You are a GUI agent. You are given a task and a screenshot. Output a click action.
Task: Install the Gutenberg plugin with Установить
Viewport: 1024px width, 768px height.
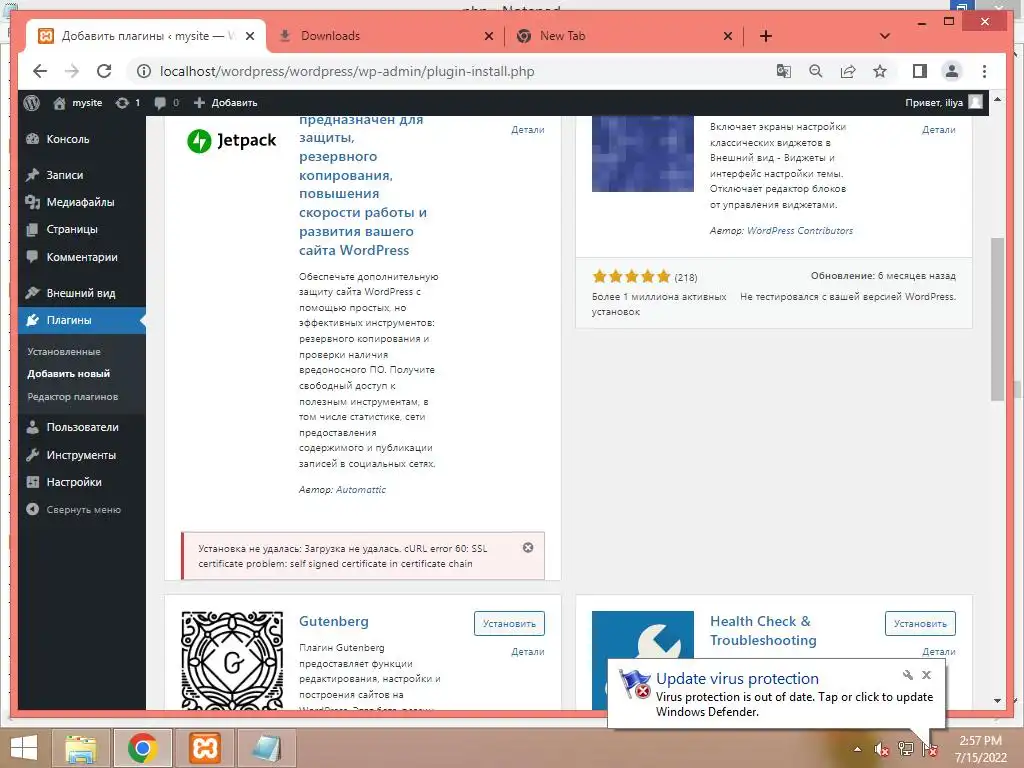coord(509,624)
